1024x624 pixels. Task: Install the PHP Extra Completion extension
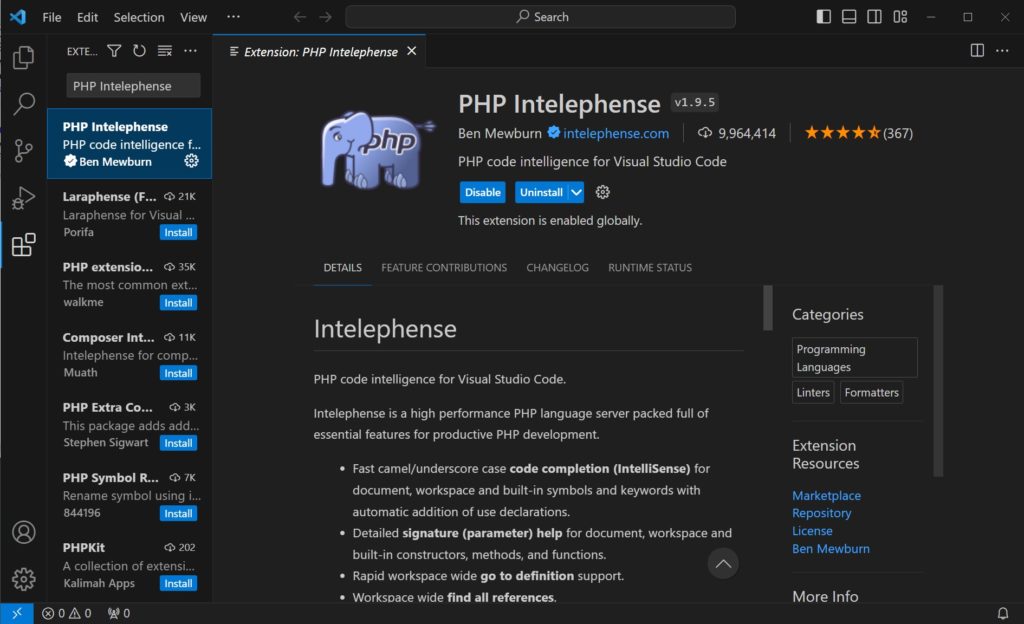click(178, 443)
